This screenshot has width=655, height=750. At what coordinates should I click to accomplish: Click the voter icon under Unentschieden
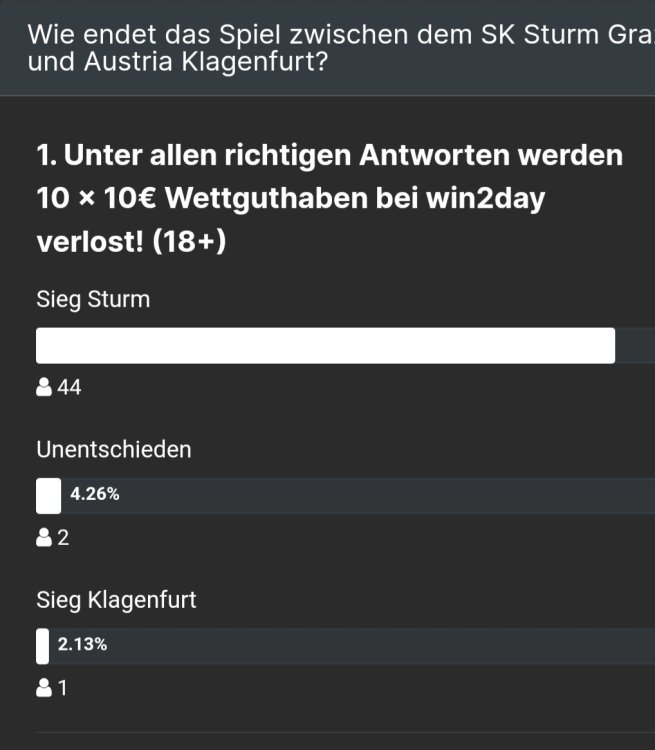pos(44,538)
